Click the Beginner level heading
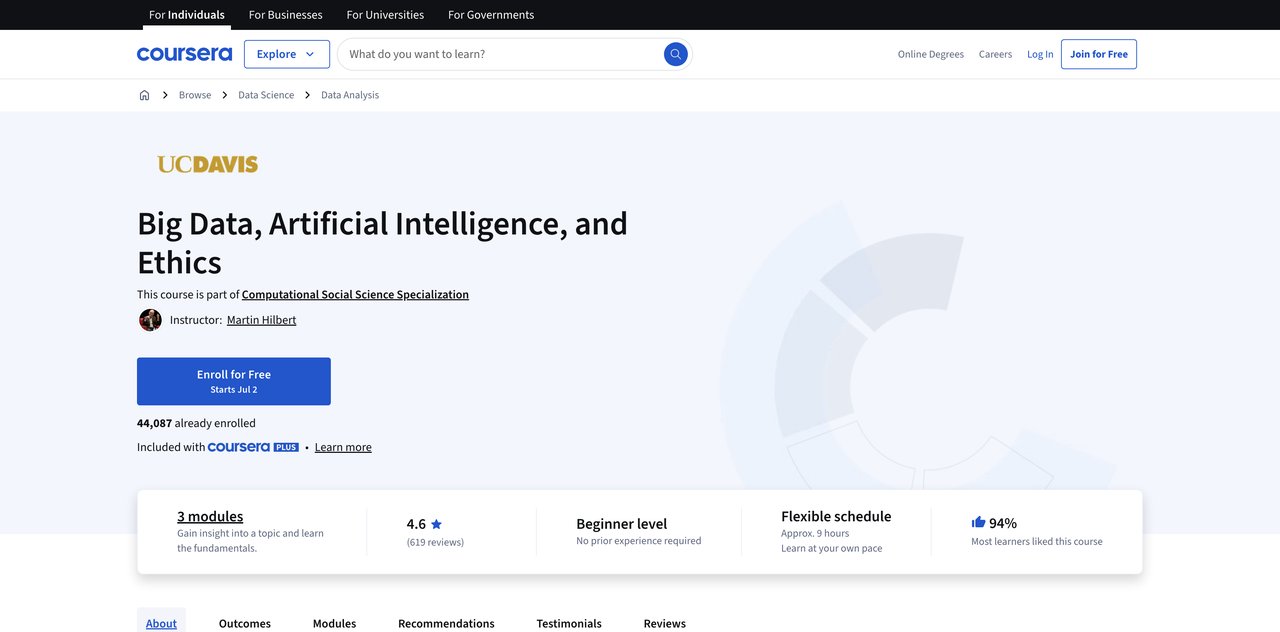 pyautogui.click(x=622, y=523)
